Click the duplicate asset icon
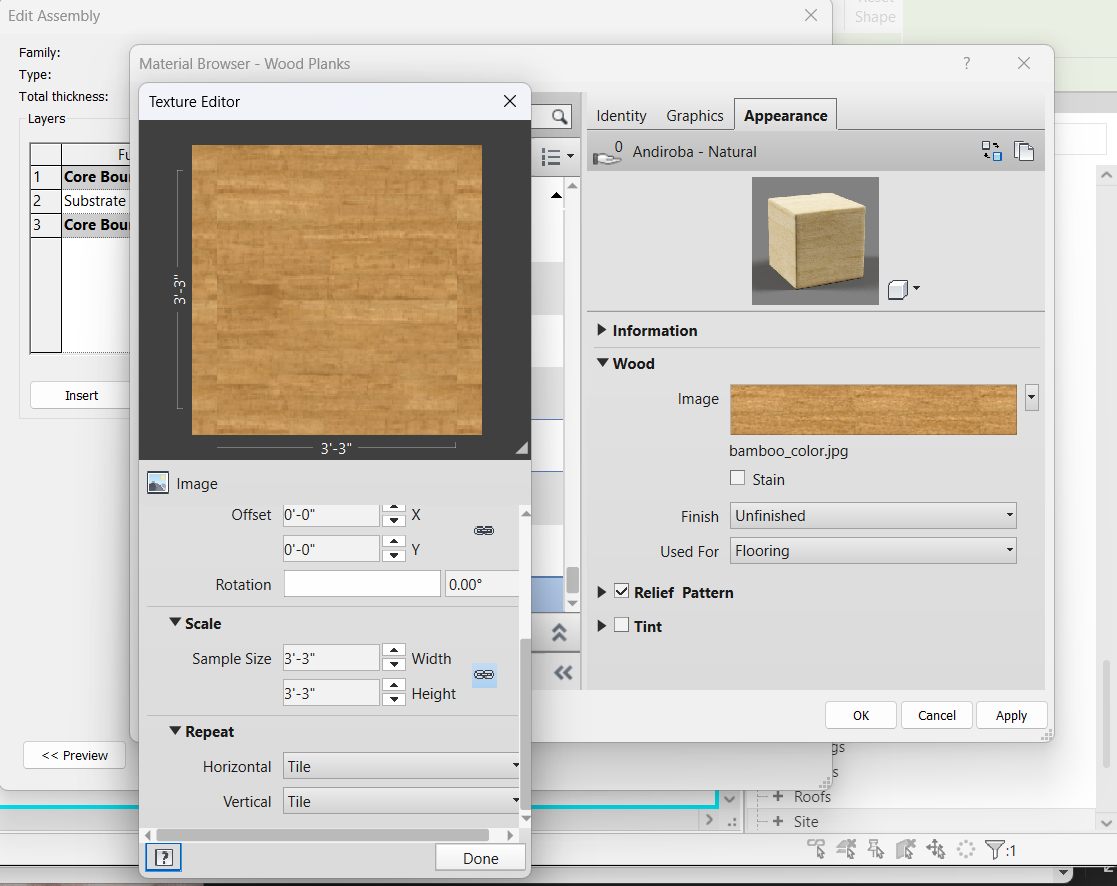 tap(1024, 150)
